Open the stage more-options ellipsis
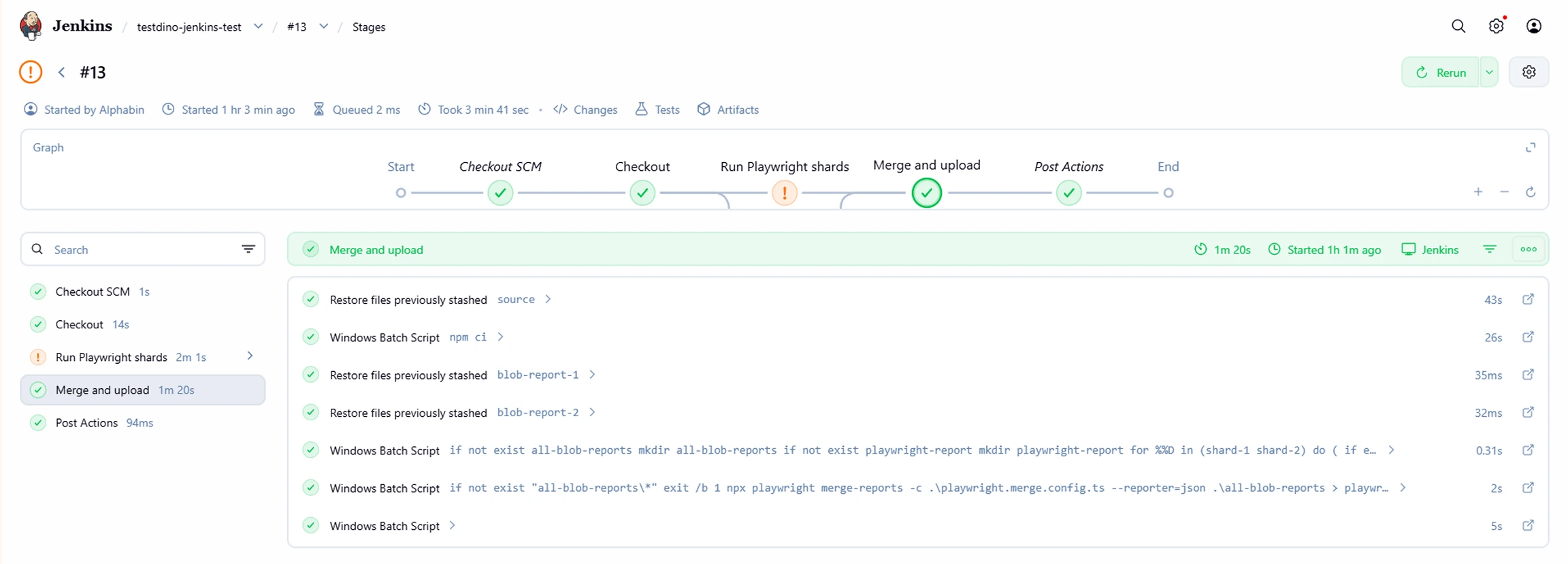This screenshot has width=1568, height=564. tap(1529, 249)
